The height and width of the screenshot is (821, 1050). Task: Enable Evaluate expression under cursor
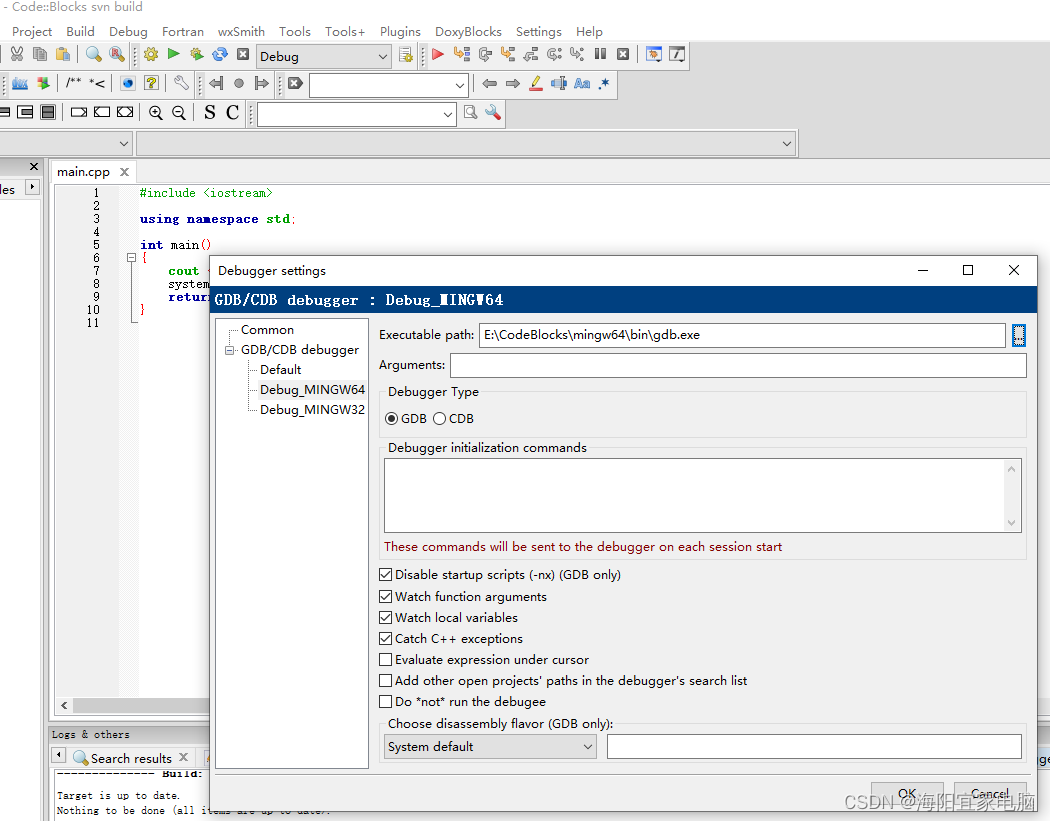click(x=386, y=660)
